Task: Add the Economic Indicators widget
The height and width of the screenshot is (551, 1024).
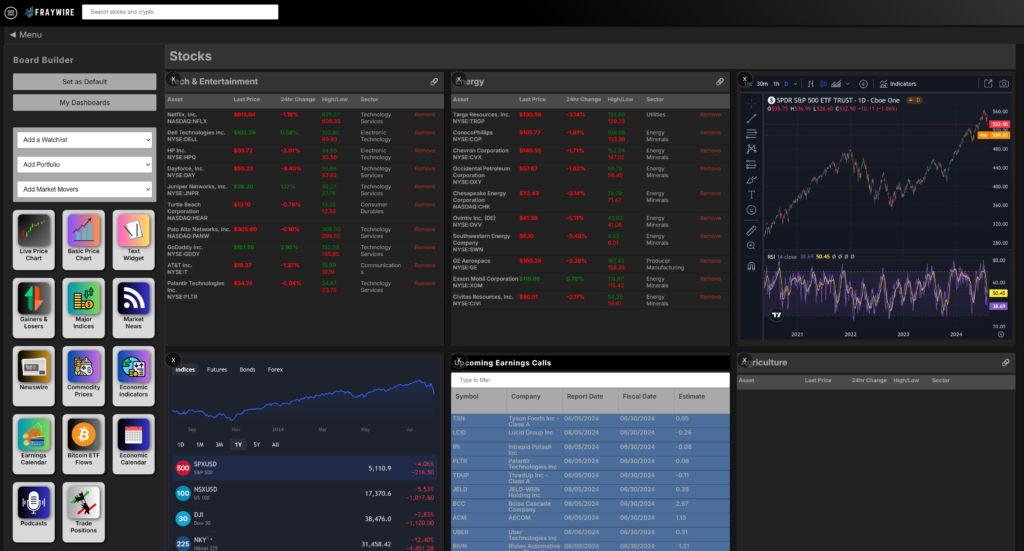Action: click(x=133, y=375)
